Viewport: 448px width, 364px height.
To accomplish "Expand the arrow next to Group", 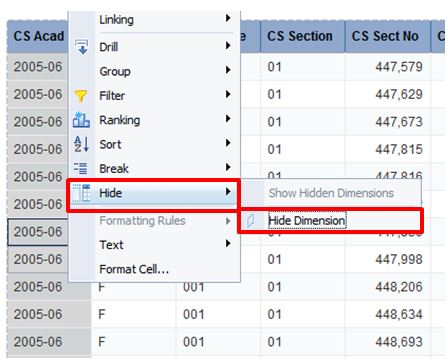I will point(228,70).
